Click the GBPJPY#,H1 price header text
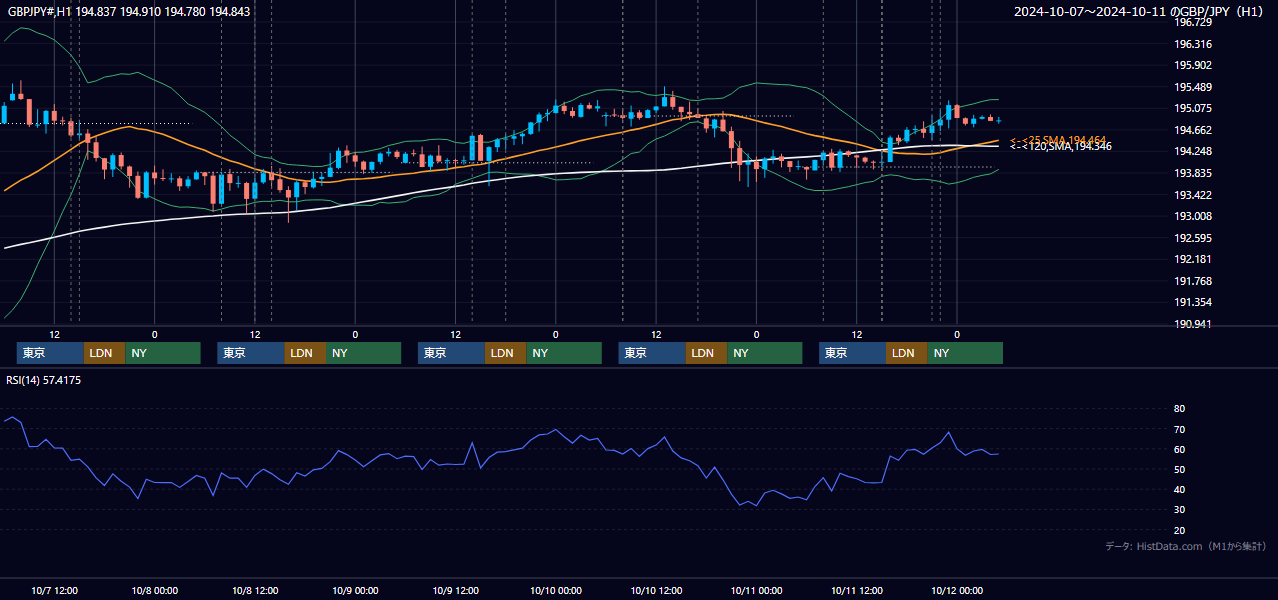 (x=129, y=12)
